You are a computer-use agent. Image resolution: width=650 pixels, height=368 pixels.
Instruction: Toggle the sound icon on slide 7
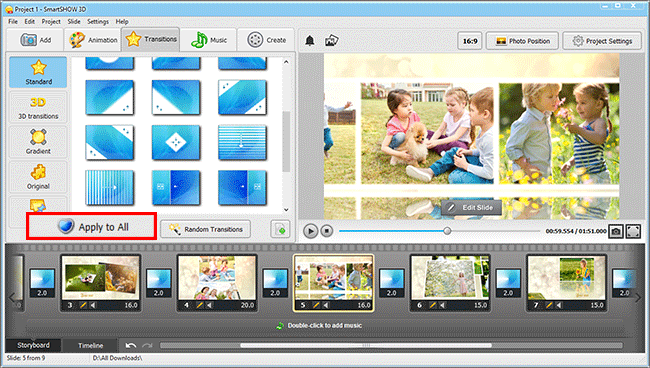(x=559, y=305)
